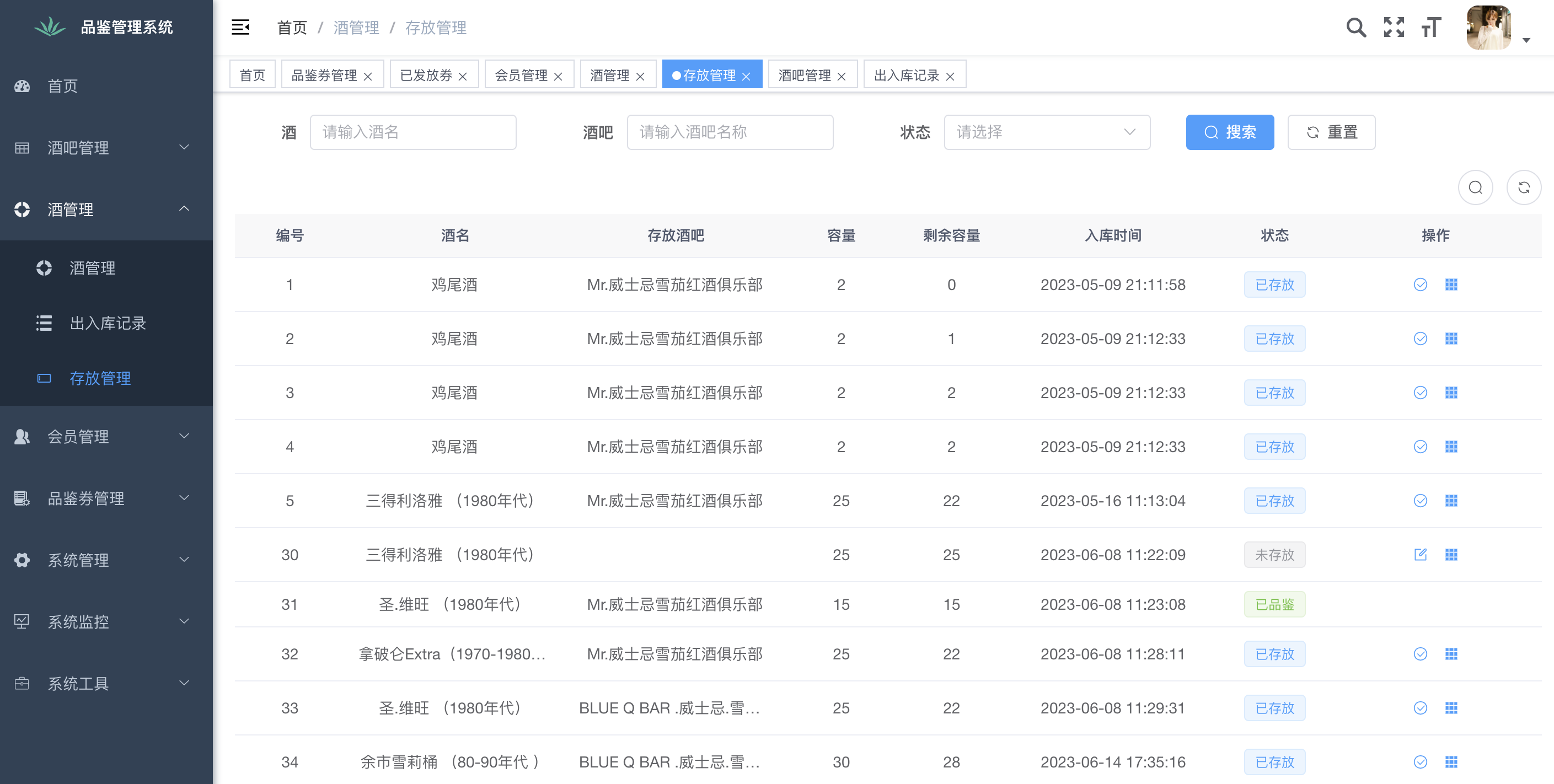
Task: Click the 品鉴管理系统 logo title
Action: tap(127, 27)
